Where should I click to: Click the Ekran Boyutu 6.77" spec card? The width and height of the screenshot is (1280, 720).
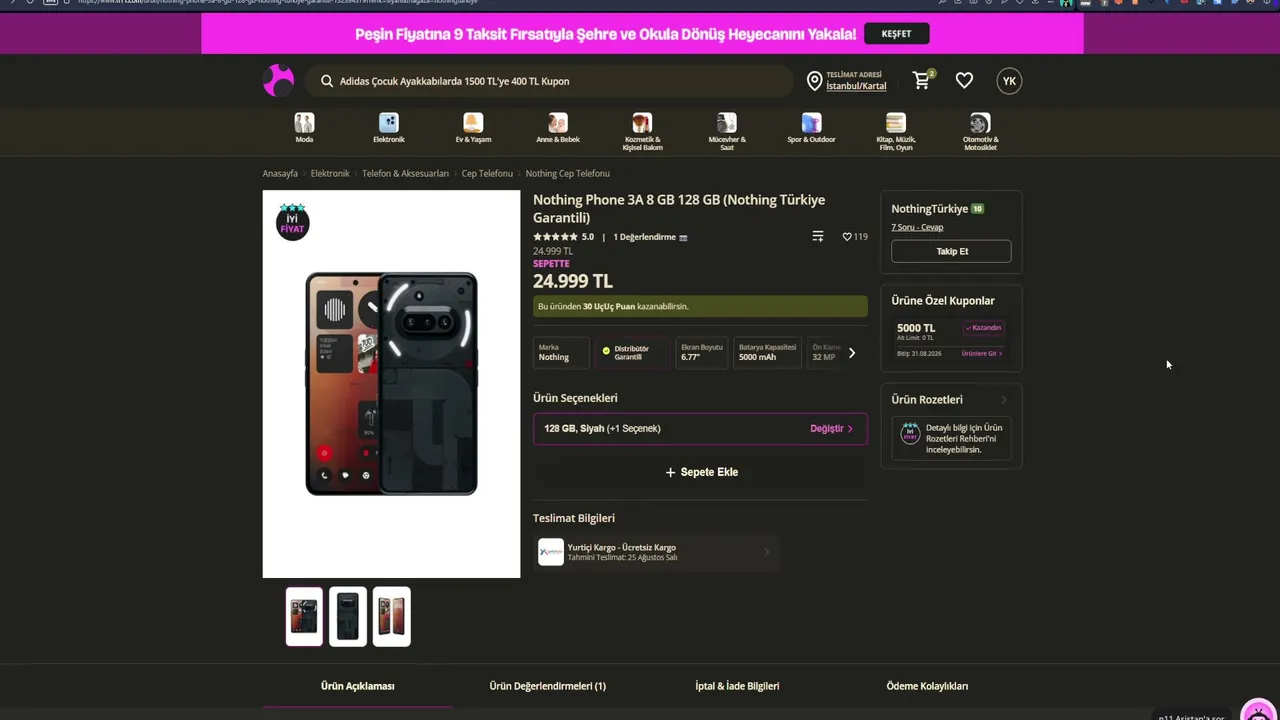(x=701, y=353)
